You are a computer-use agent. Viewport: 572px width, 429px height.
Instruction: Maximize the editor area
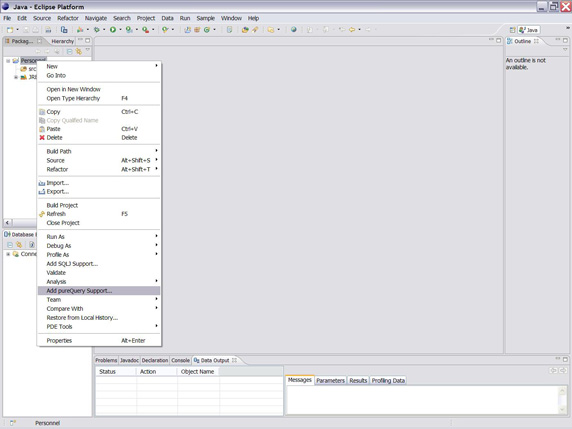click(x=499, y=40)
